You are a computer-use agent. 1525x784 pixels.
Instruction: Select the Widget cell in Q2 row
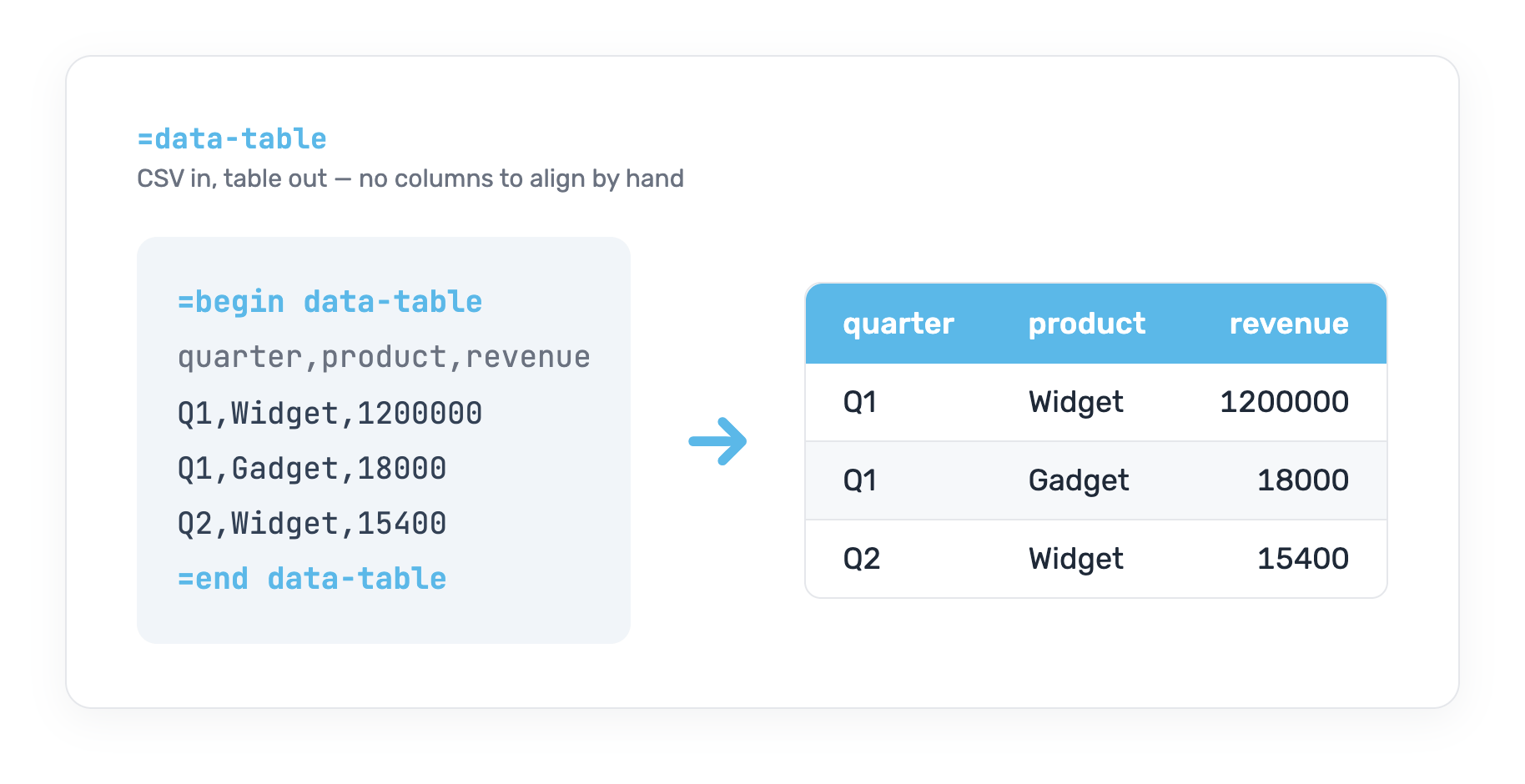1076,559
